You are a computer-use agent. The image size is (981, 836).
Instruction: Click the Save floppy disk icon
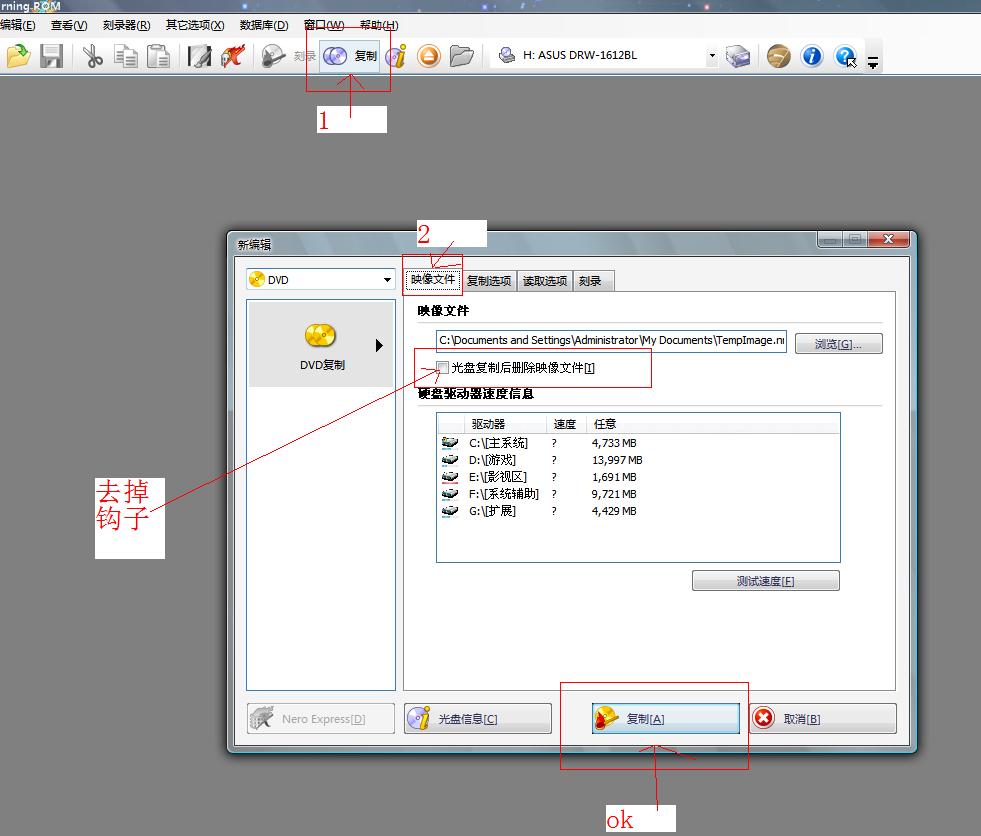point(51,56)
